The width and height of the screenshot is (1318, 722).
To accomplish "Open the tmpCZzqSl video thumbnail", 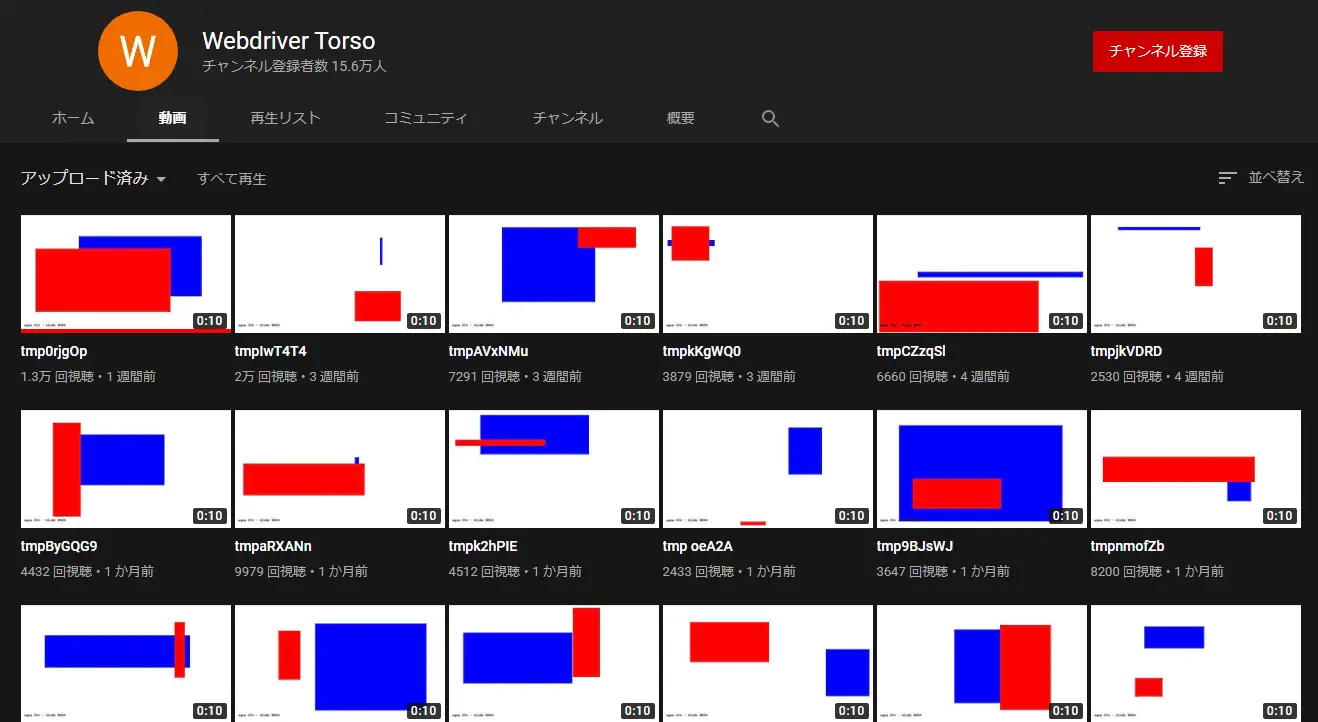I will pyautogui.click(x=981, y=273).
